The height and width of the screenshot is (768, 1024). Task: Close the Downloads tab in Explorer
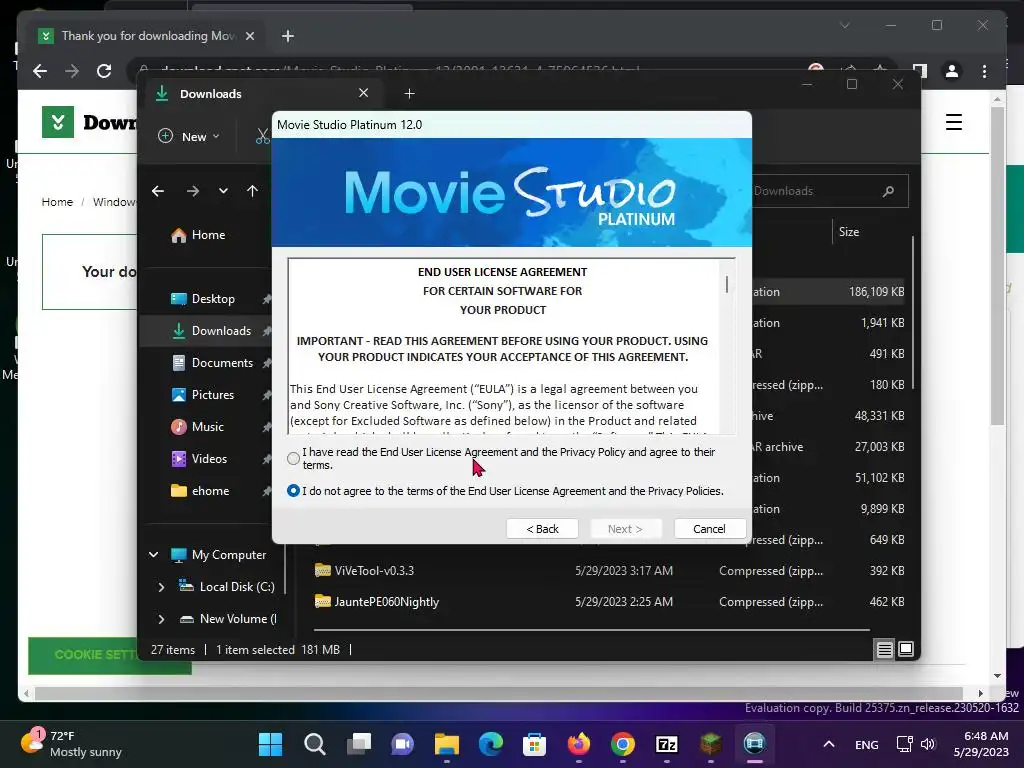tap(364, 93)
